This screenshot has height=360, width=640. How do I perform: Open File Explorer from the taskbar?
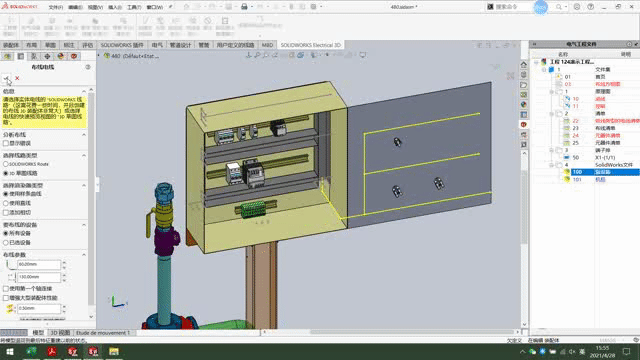tap(113, 351)
